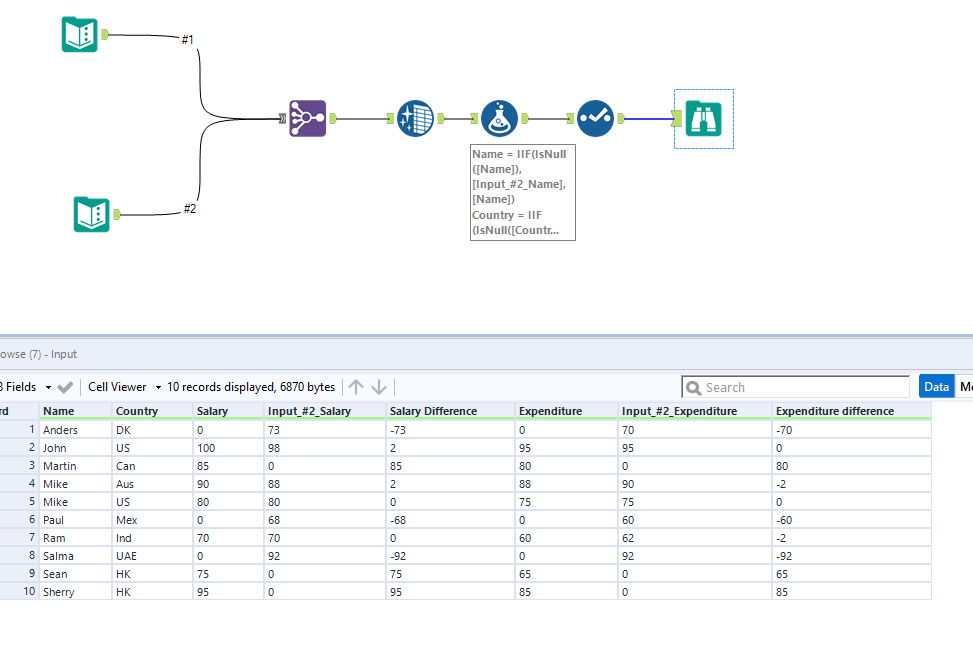Click the down arrow next records icon
The image size is (973, 647).
click(x=379, y=387)
